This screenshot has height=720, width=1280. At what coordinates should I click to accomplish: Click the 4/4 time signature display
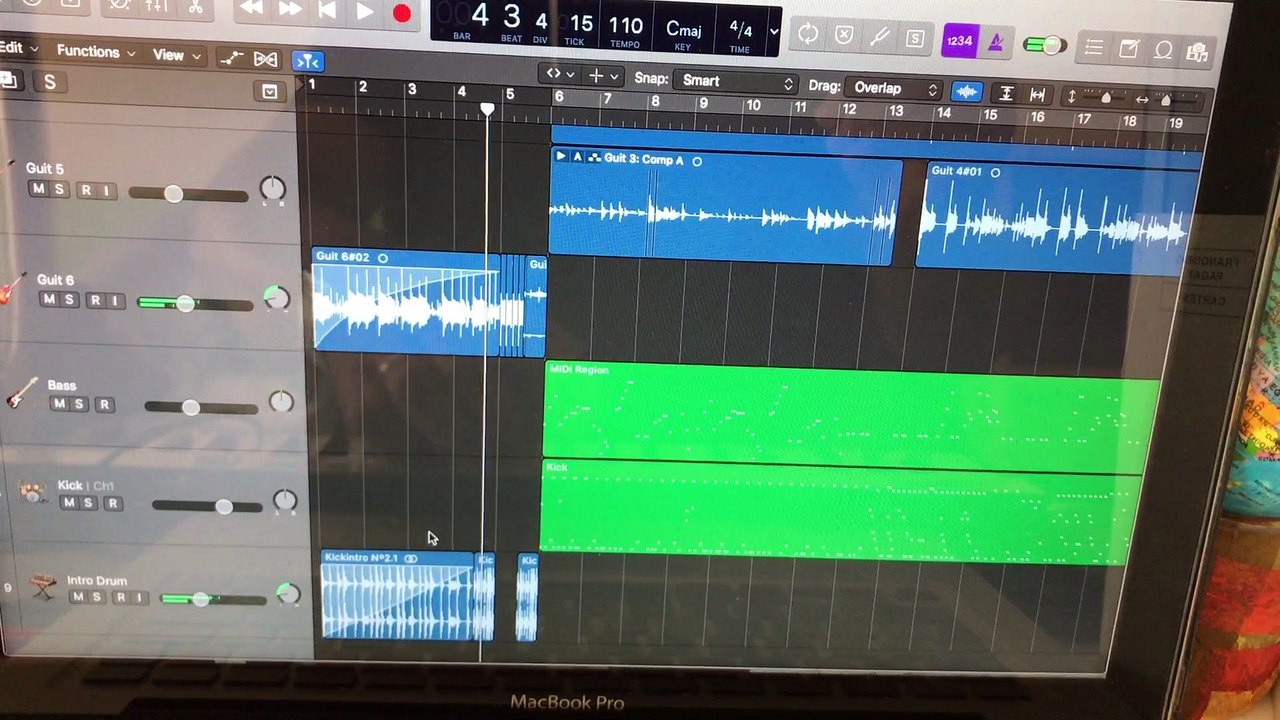click(x=740, y=30)
